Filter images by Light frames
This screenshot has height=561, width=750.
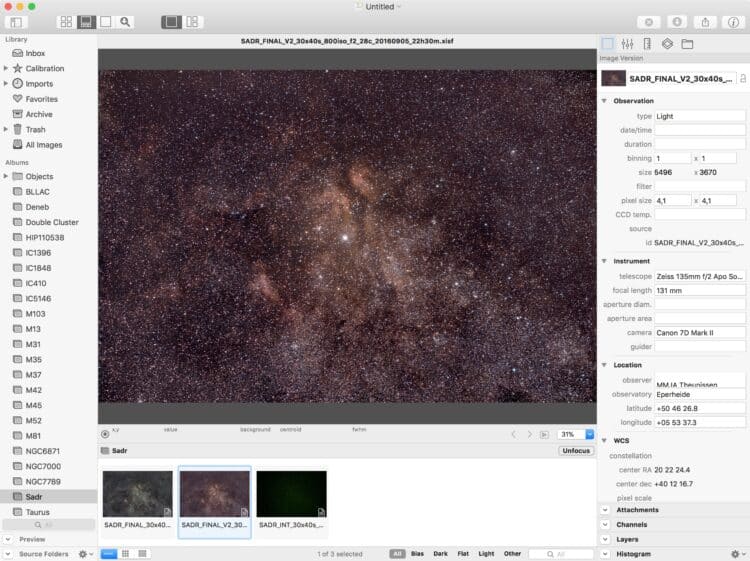pyautogui.click(x=486, y=553)
